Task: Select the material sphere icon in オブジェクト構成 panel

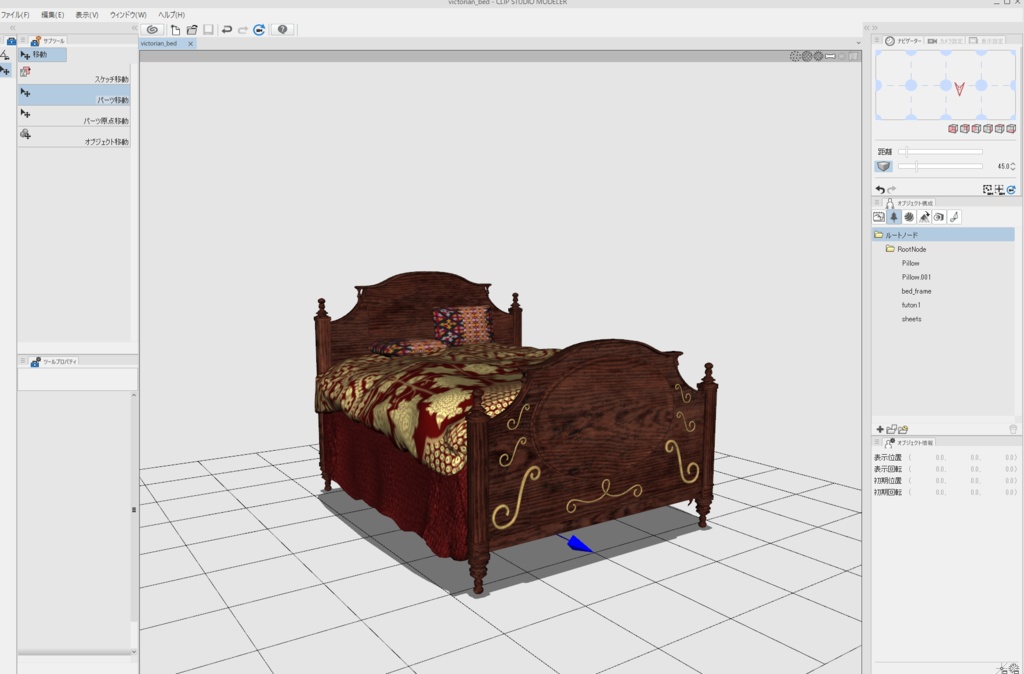Action: [911, 216]
